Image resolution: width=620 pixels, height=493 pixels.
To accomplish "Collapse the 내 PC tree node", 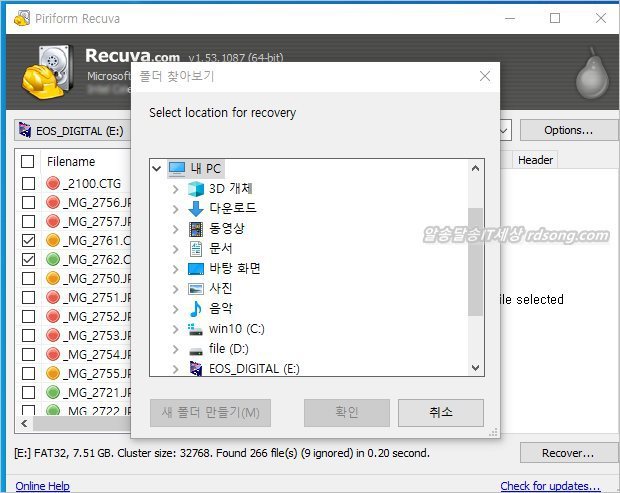I will coord(157,169).
